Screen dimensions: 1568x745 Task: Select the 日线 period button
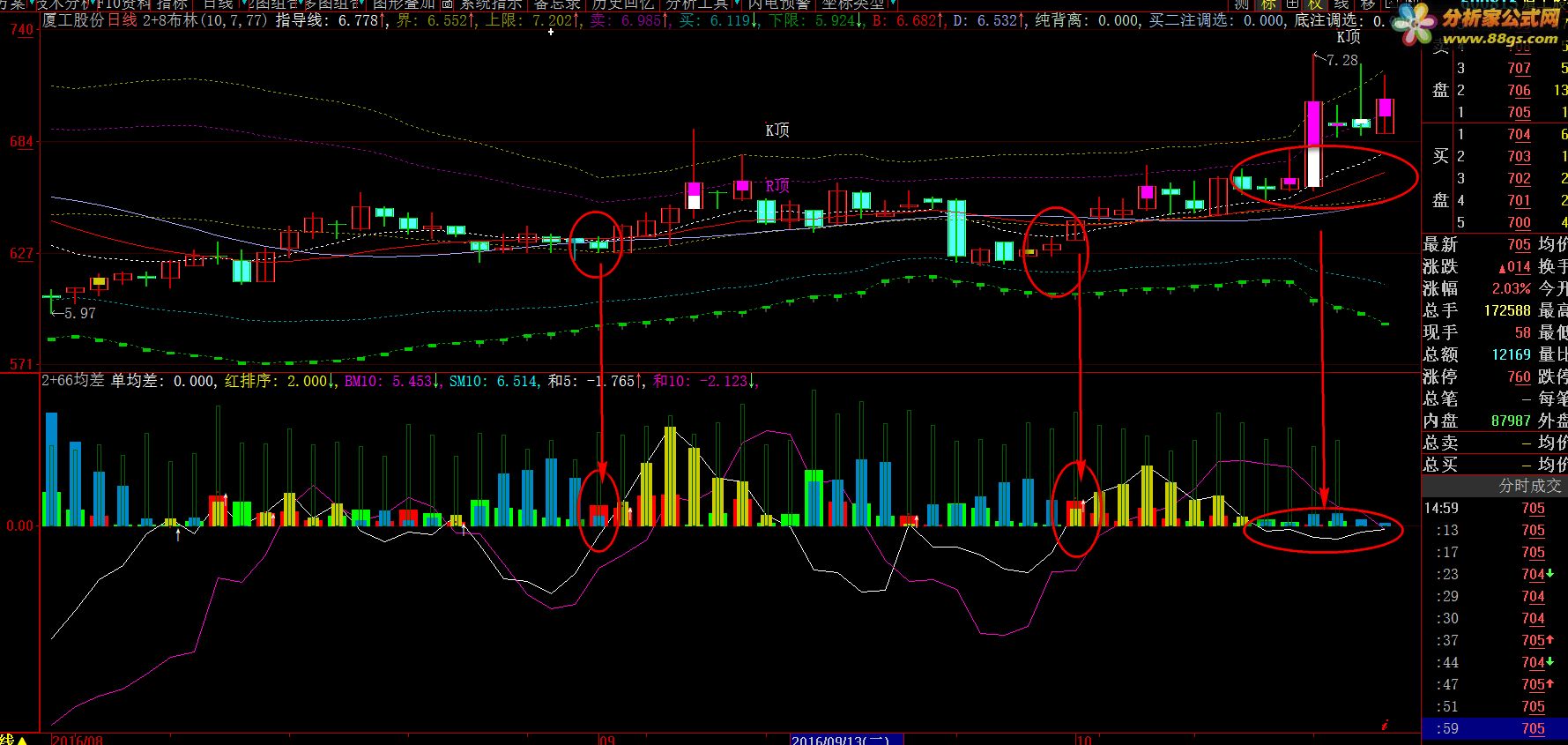coord(217,4)
